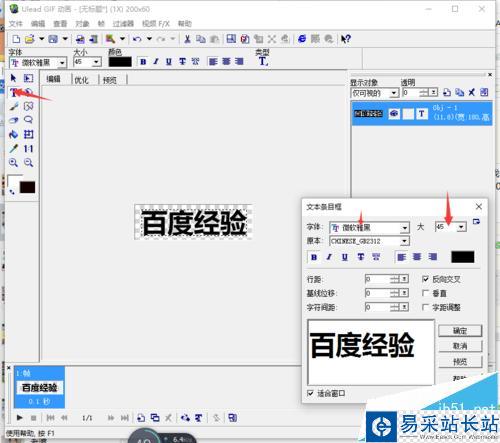Viewport: 500px width, 443px height.
Task: Center-align text in attribute toolbar
Action: pyautogui.click(x=226, y=61)
